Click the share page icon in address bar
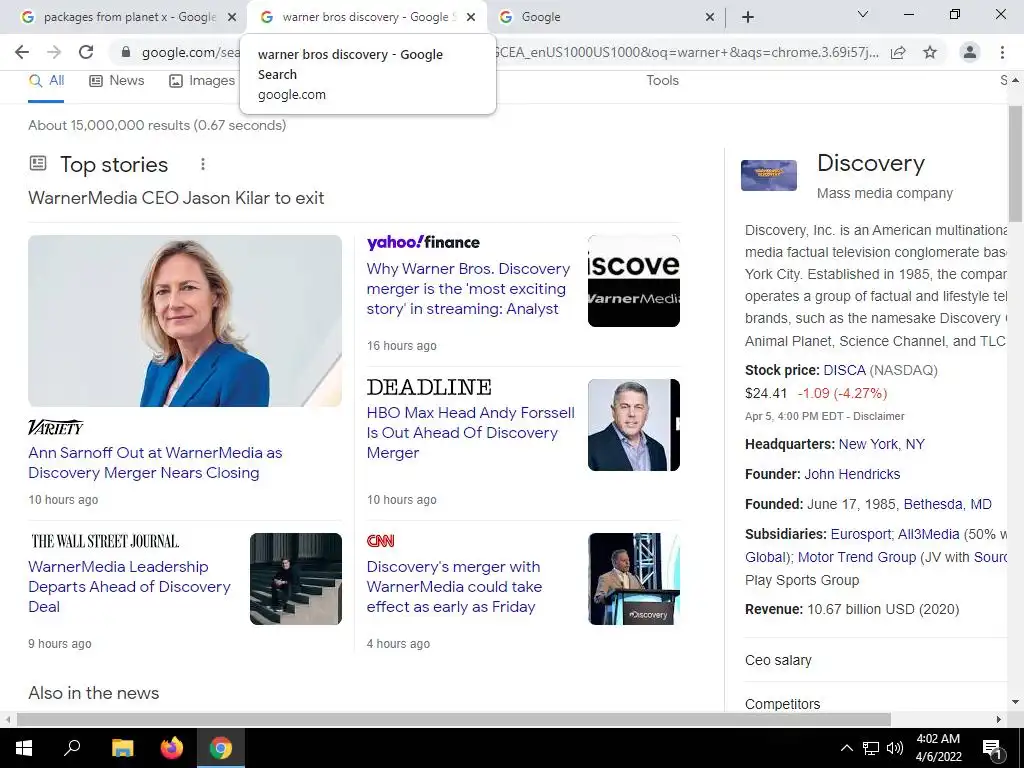1024x768 pixels. (x=898, y=52)
